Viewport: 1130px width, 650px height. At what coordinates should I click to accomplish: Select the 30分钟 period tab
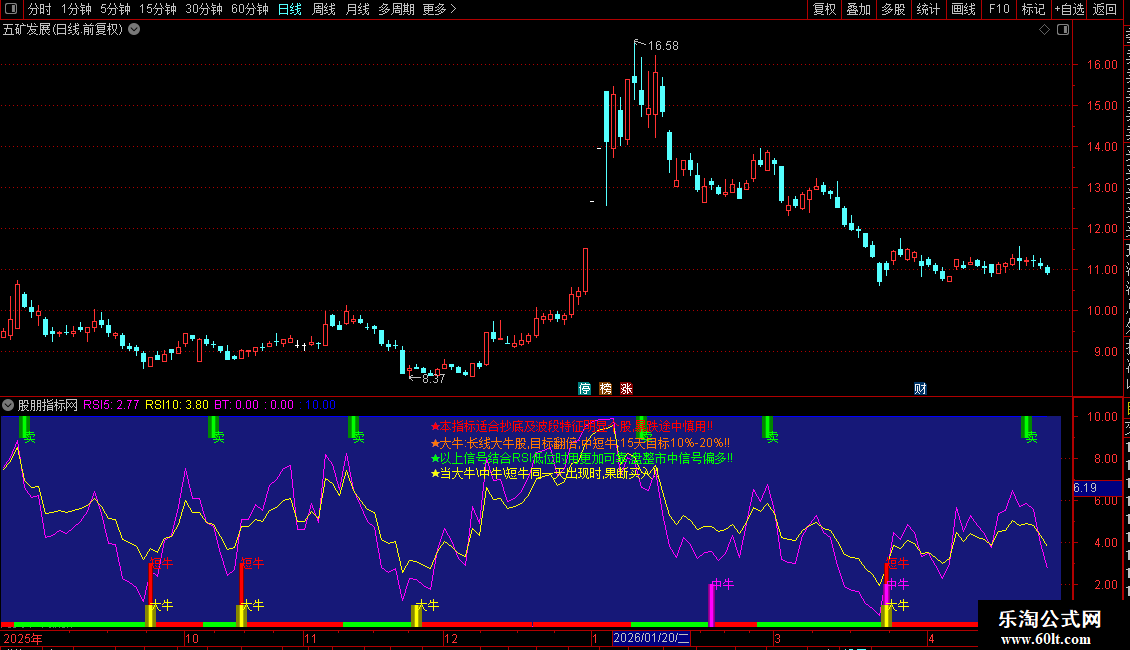(x=204, y=9)
